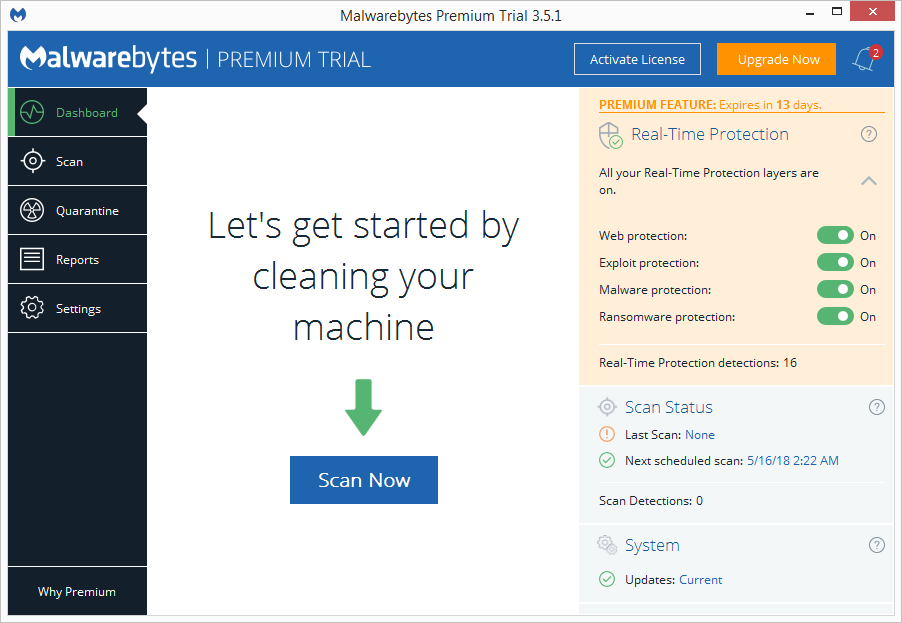
Task: Maximize the Malwarebytes window
Action: pyautogui.click(x=837, y=12)
